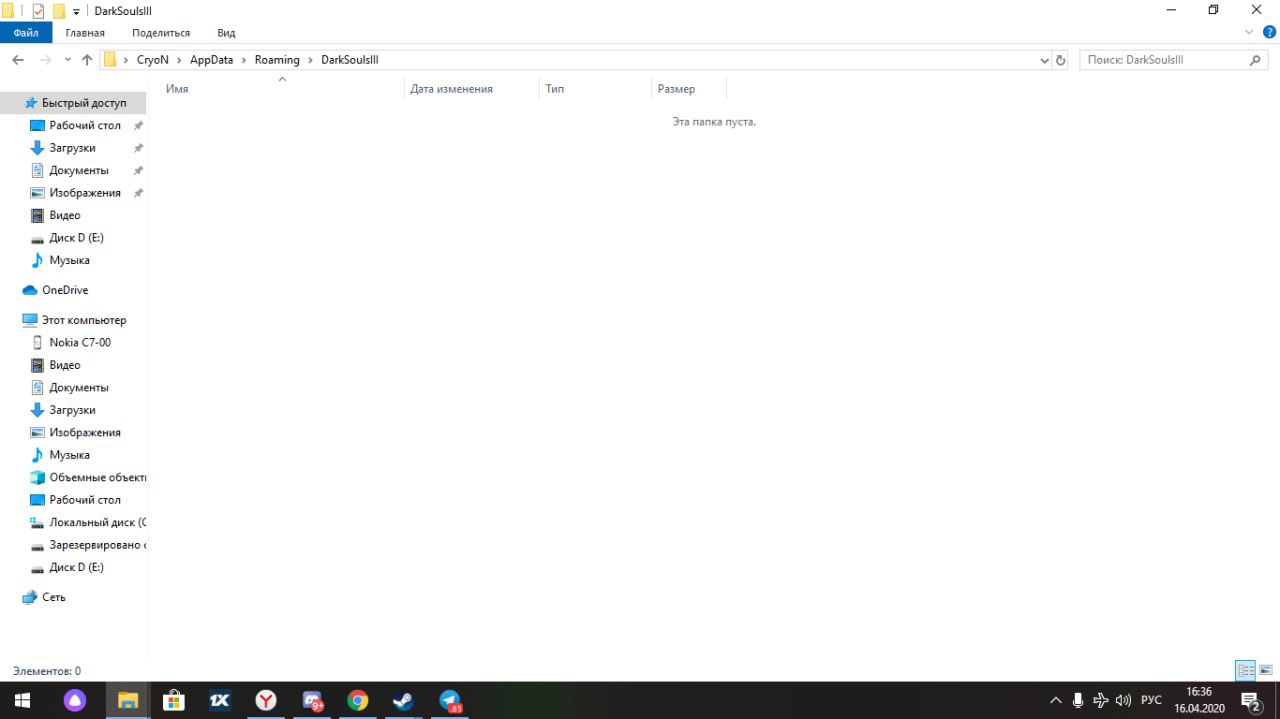Viewport: 1280px width, 719px height.
Task: Open taskbar chat app with 9+ badge
Action: (x=313, y=700)
